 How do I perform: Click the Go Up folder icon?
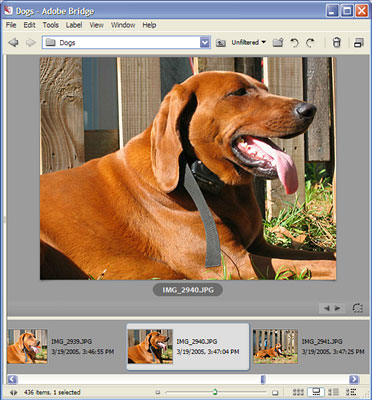pyautogui.click(x=220, y=43)
